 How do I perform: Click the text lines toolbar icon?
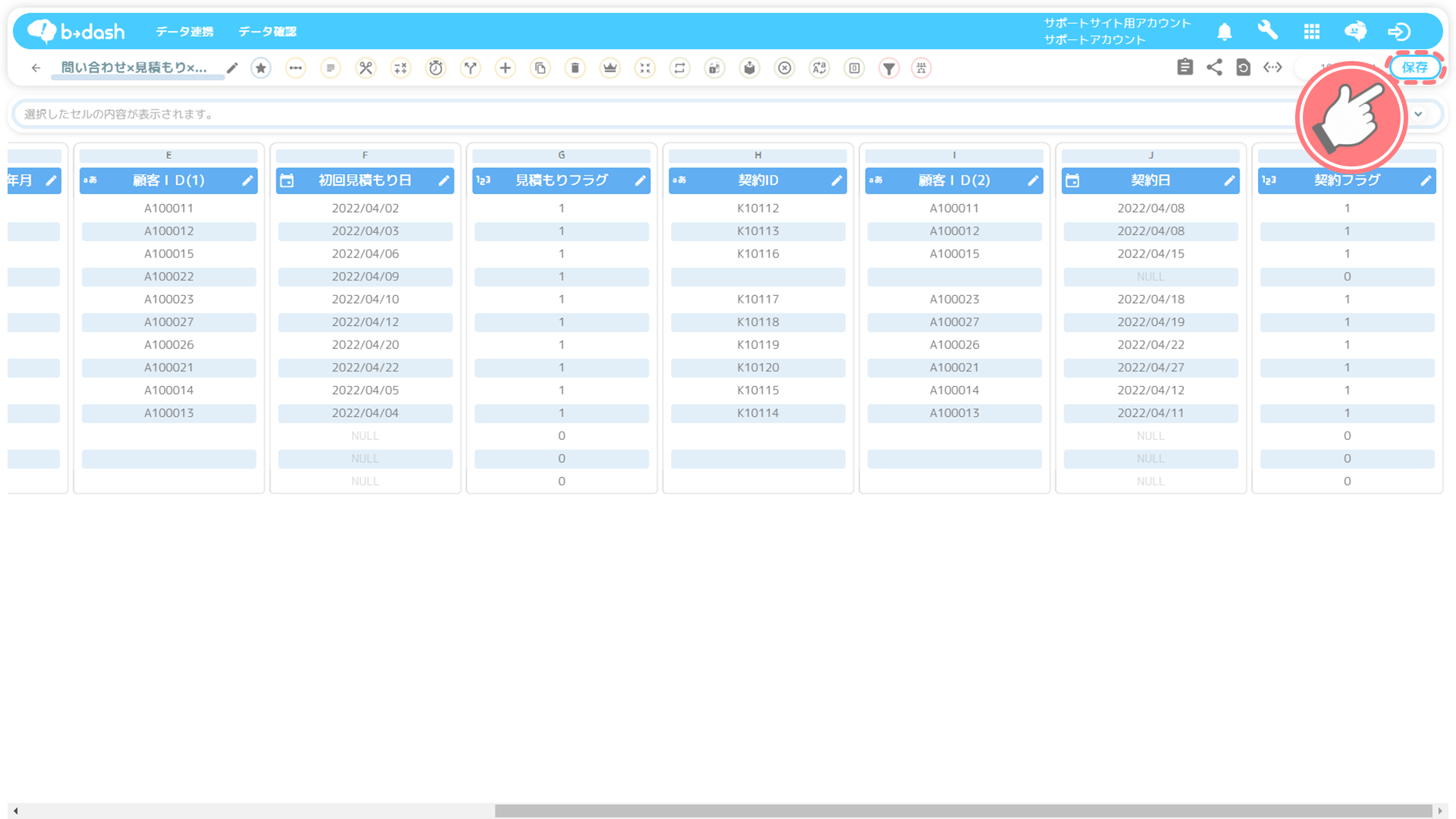(x=330, y=69)
